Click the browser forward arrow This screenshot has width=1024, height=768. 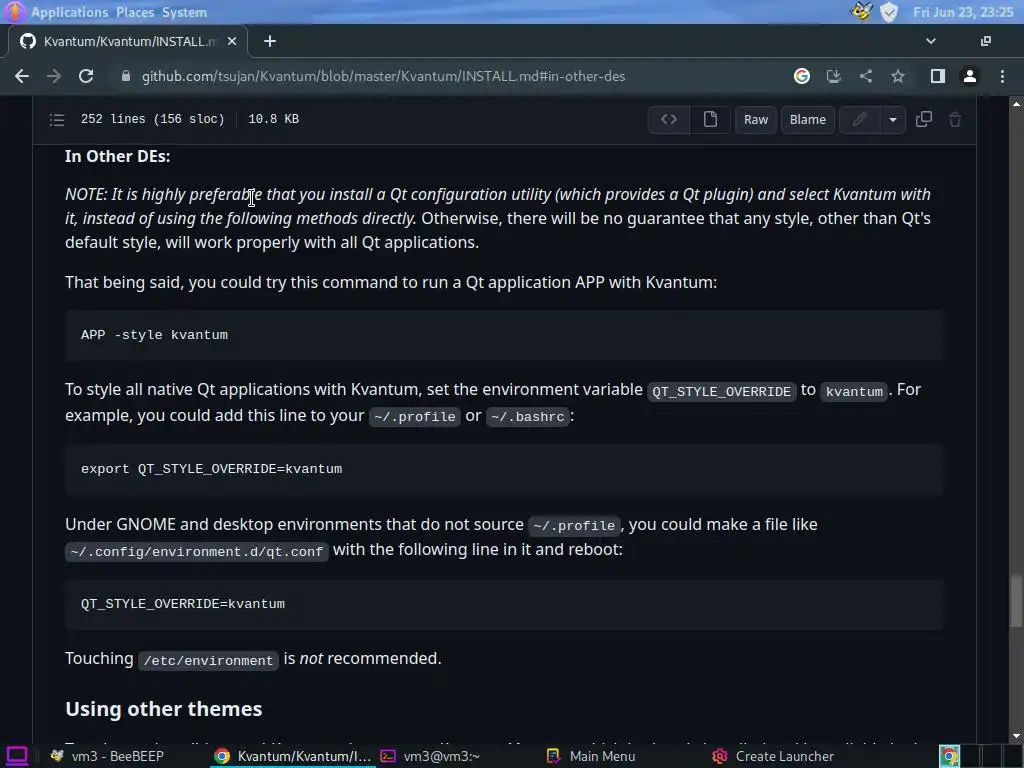(54, 76)
